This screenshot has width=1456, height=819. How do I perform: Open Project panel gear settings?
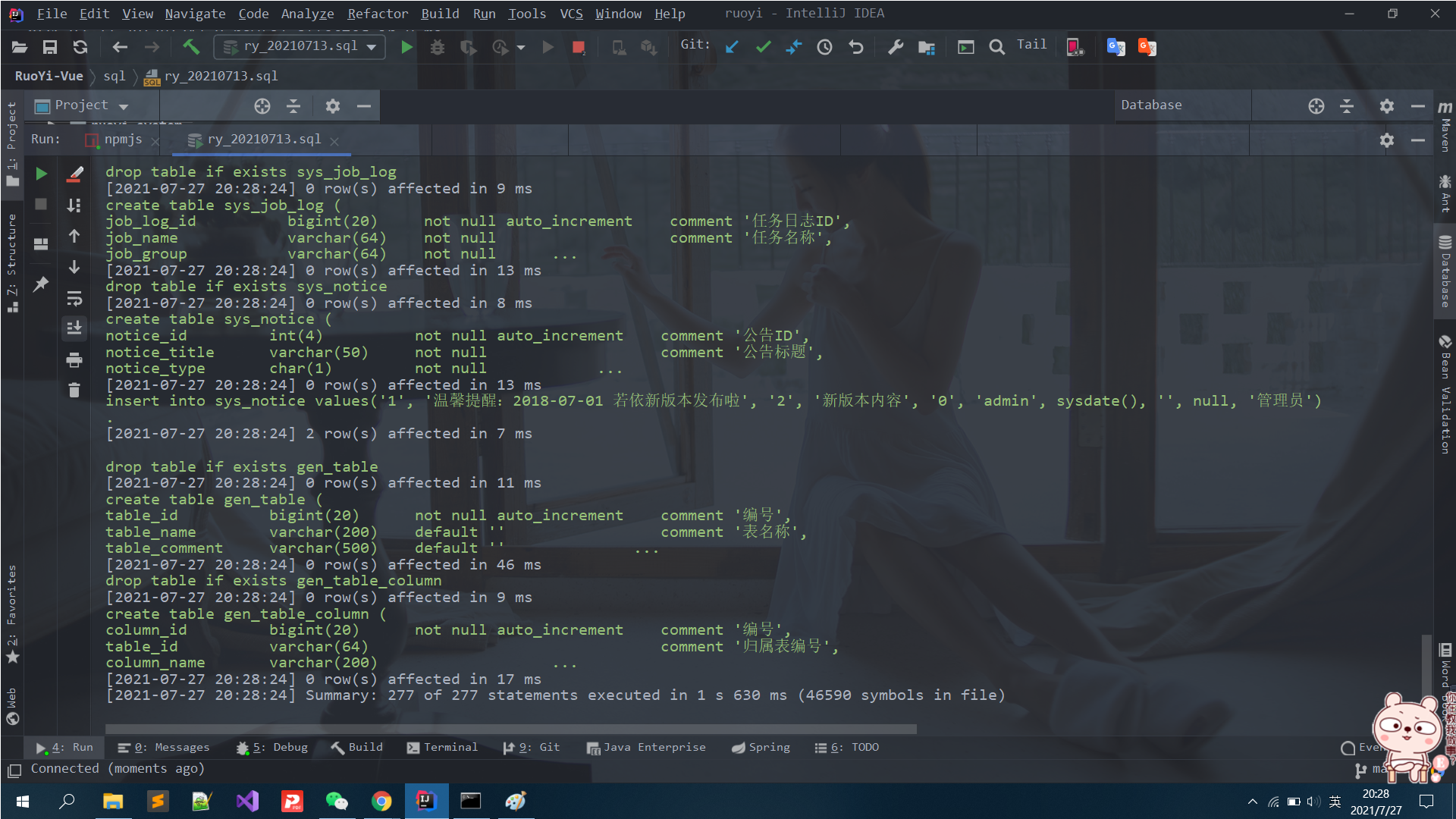333,106
